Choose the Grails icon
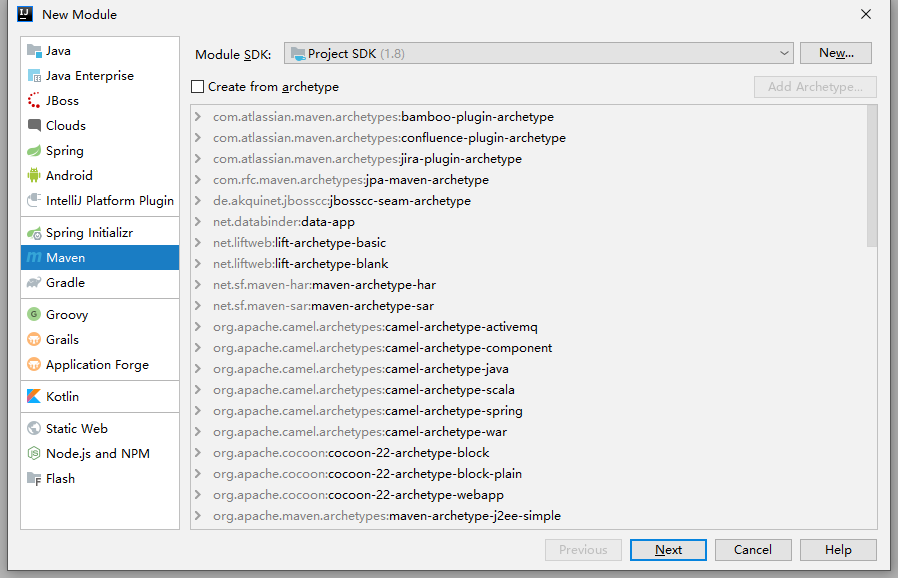The height and width of the screenshot is (578, 898). coord(34,339)
